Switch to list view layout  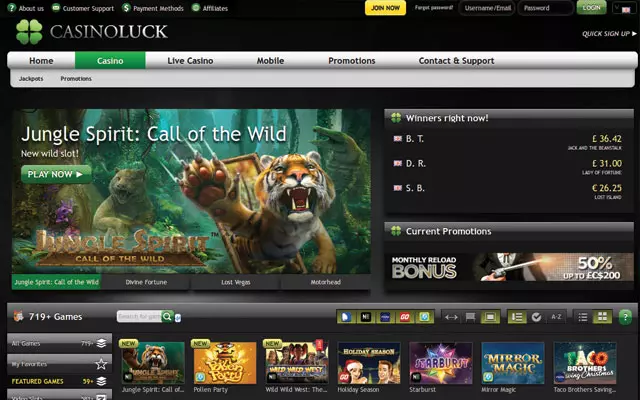(x=583, y=317)
